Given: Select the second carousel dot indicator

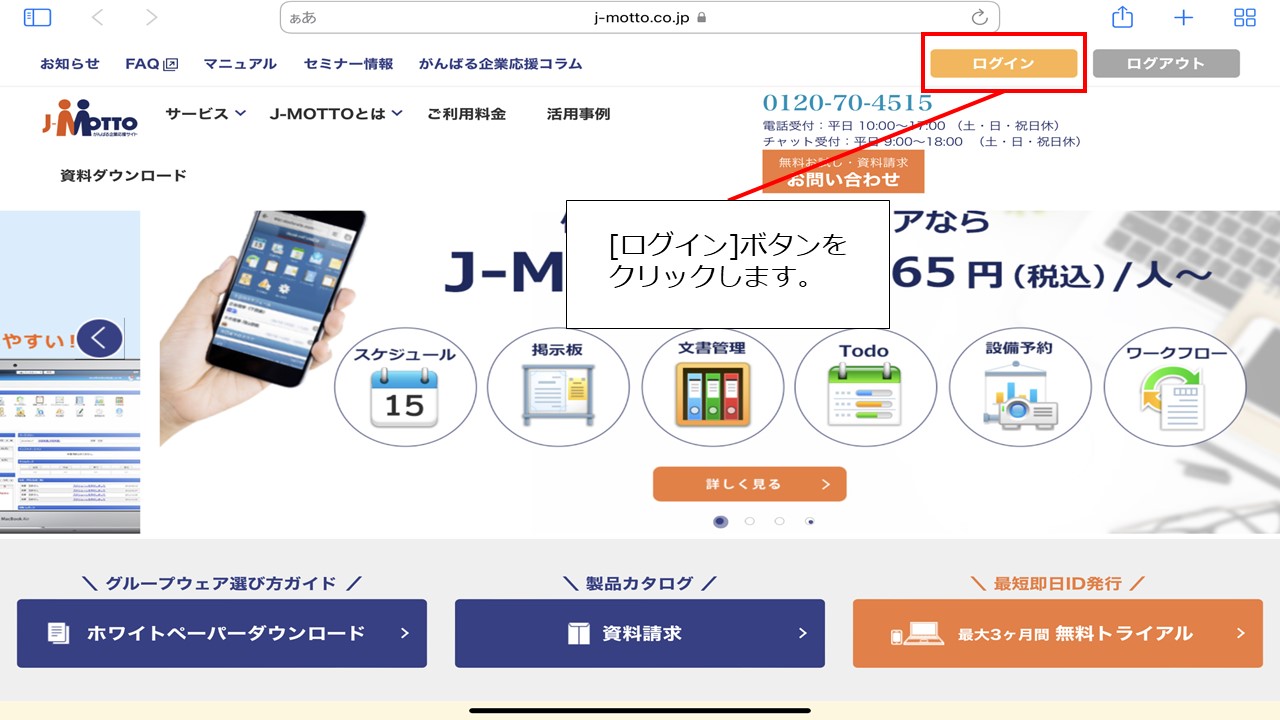Looking at the screenshot, I should coord(750,521).
